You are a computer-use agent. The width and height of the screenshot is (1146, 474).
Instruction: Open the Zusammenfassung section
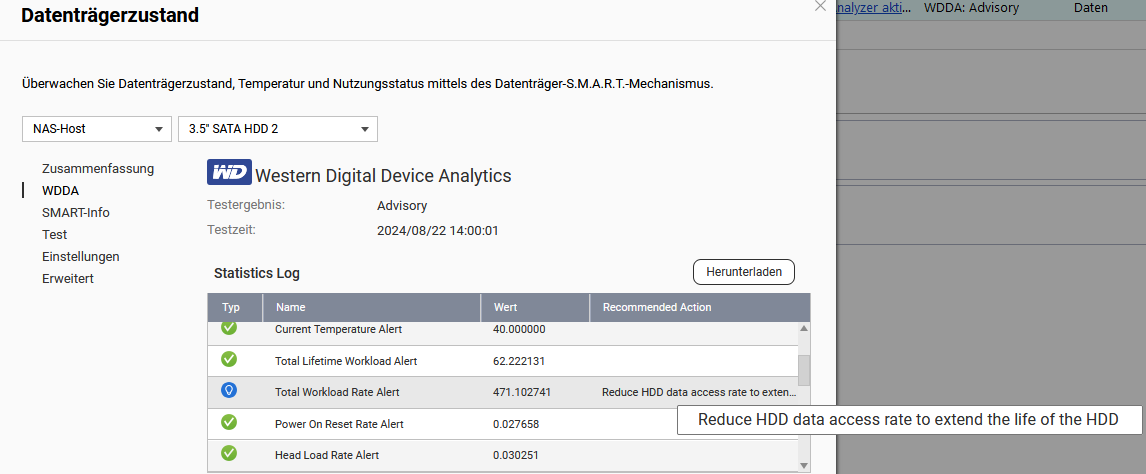(x=98, y=169)
